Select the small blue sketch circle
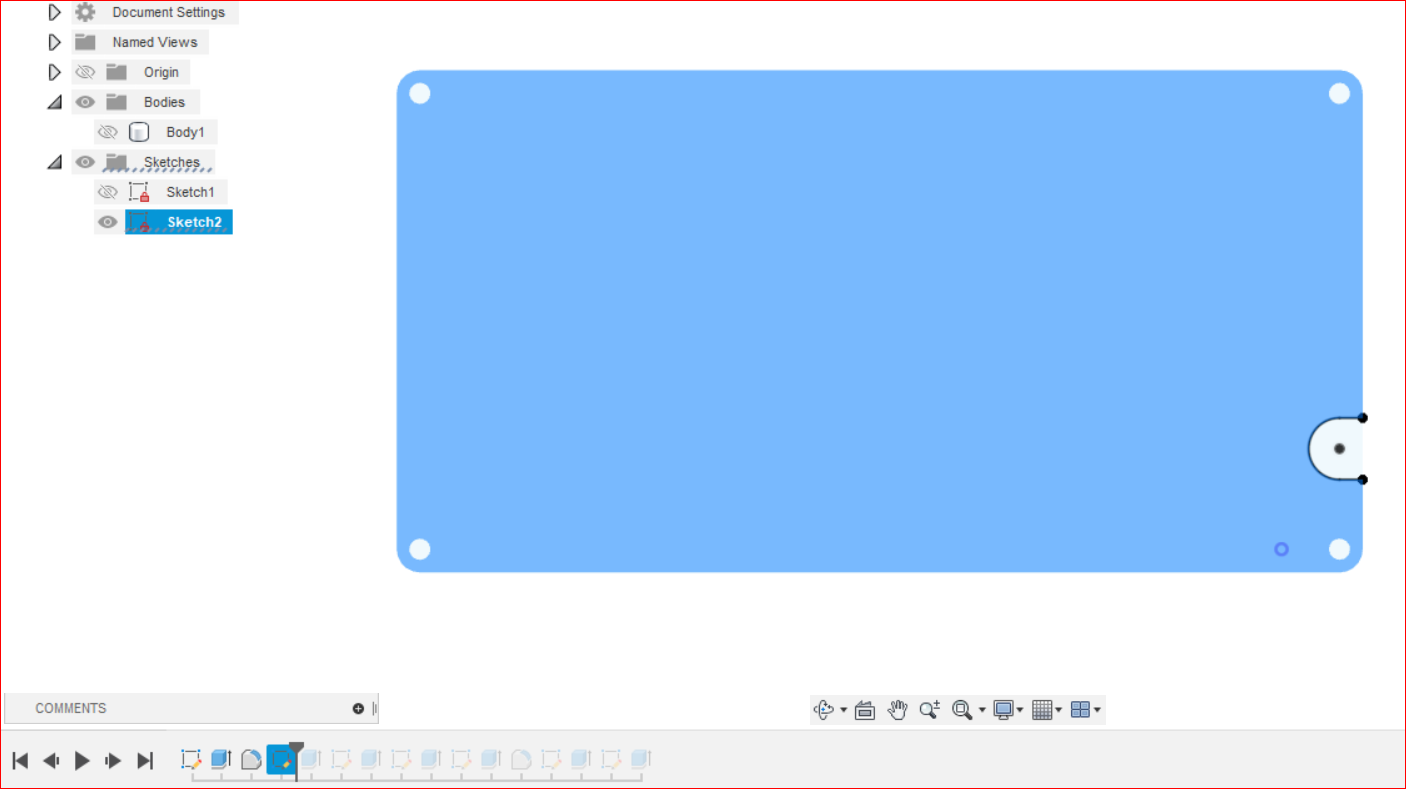Image resolution: width=1406 pixels, height=789 pixels. (x=1281, y=549)
